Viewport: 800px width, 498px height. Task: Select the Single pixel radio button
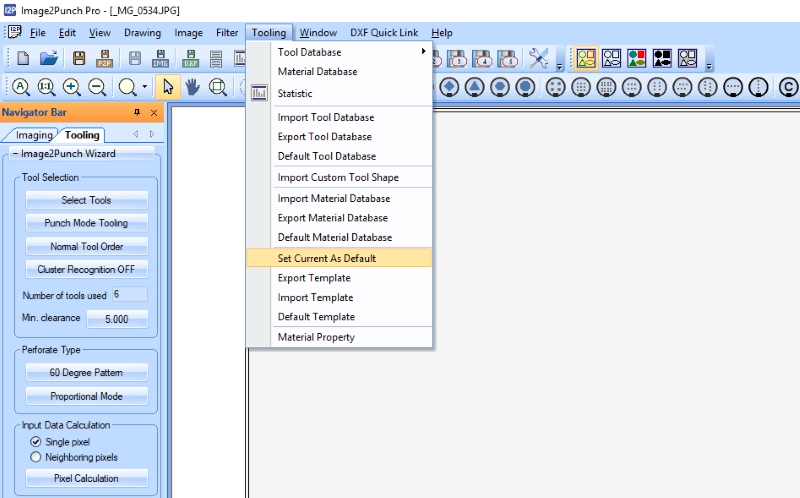[36, 442]
